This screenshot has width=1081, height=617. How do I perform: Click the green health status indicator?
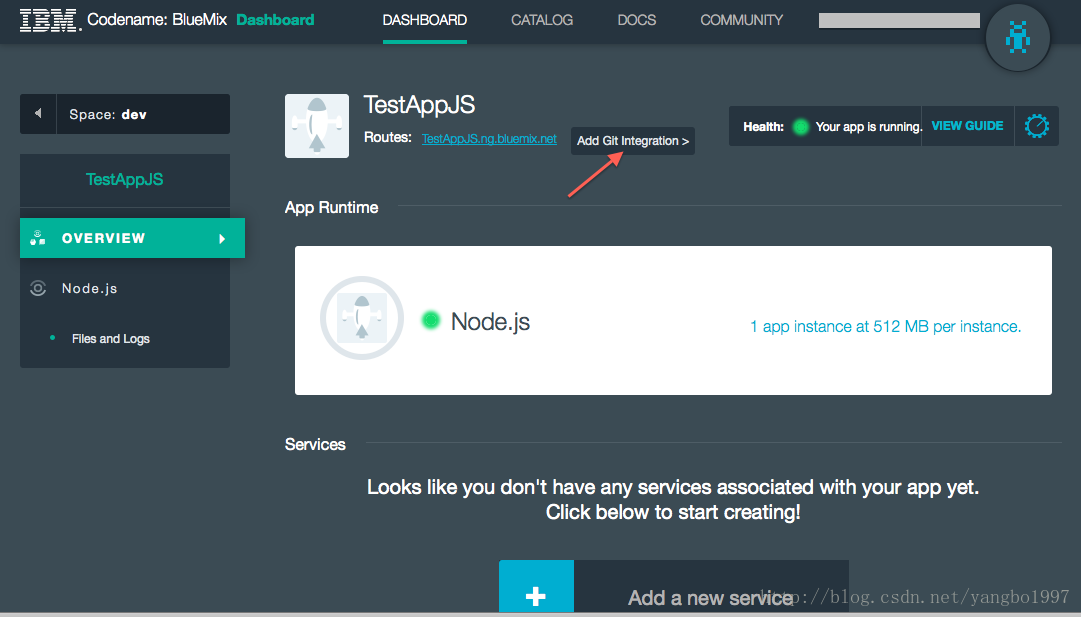tap(800, 127)
